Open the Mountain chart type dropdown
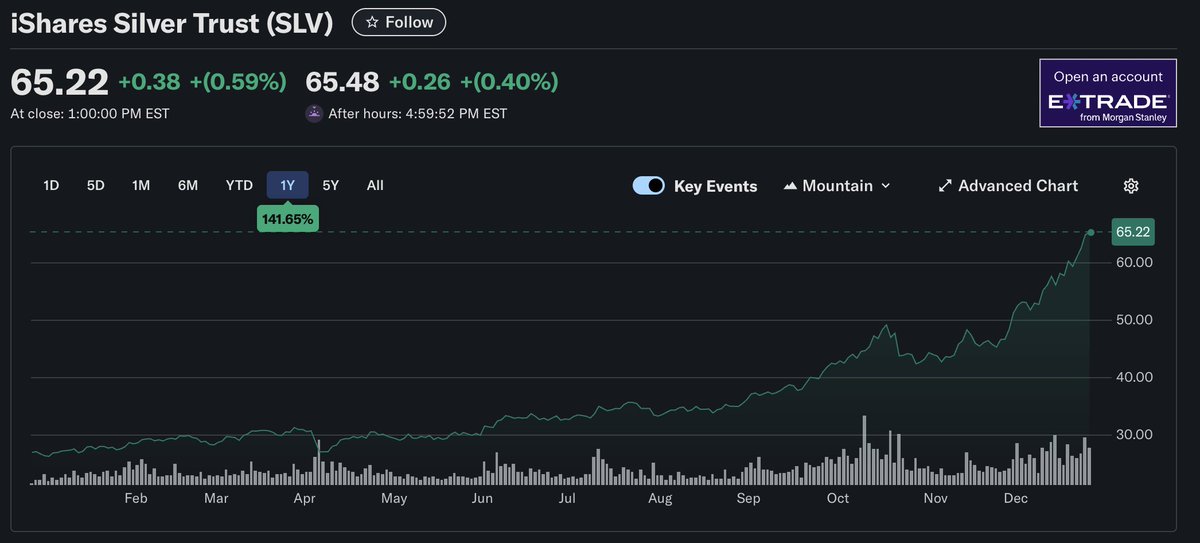The image size is (1200, 543). click(x=837, y=186)
